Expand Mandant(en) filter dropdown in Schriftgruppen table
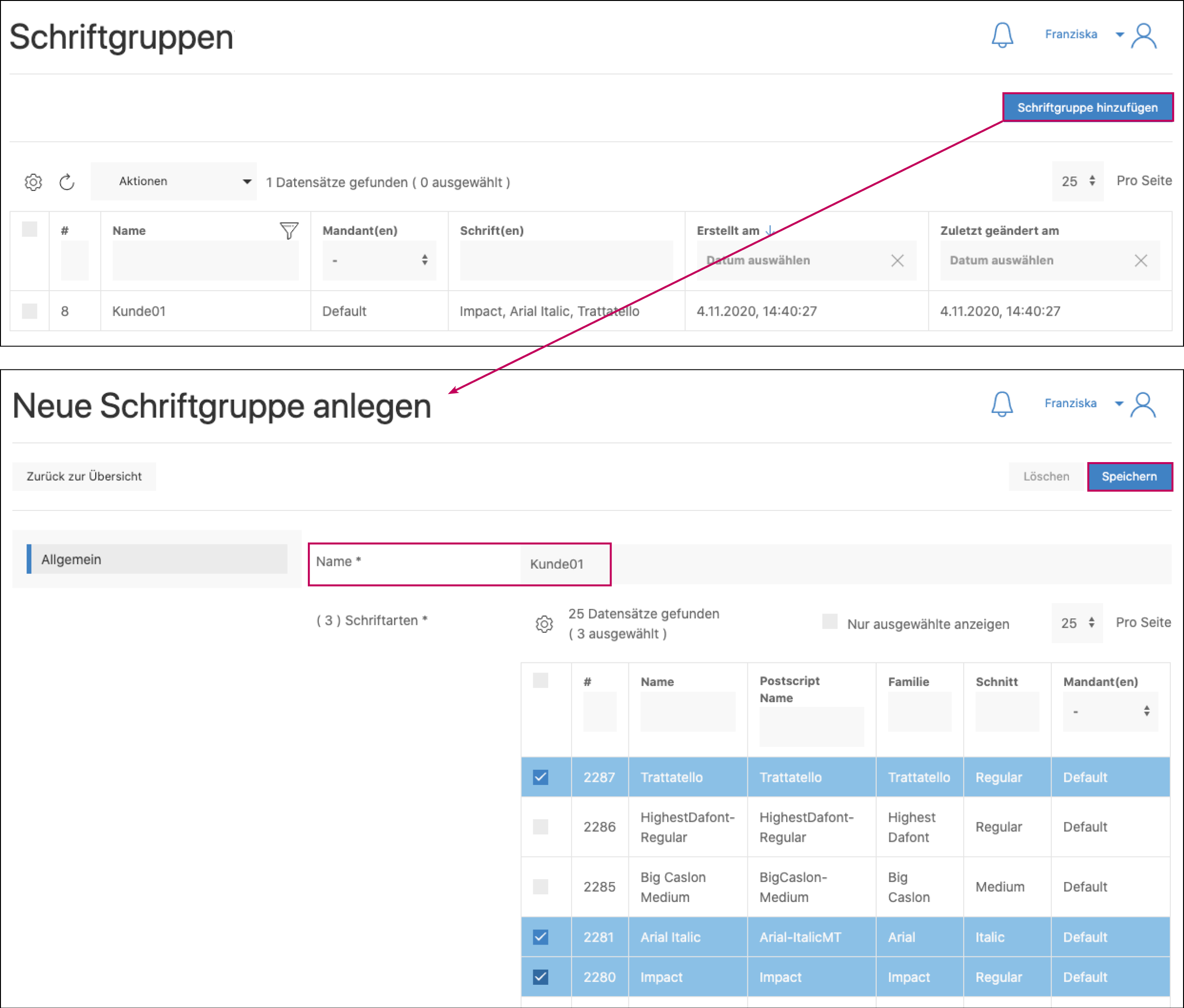Viewport: 1184px width, 1008px height. (379, 260)
